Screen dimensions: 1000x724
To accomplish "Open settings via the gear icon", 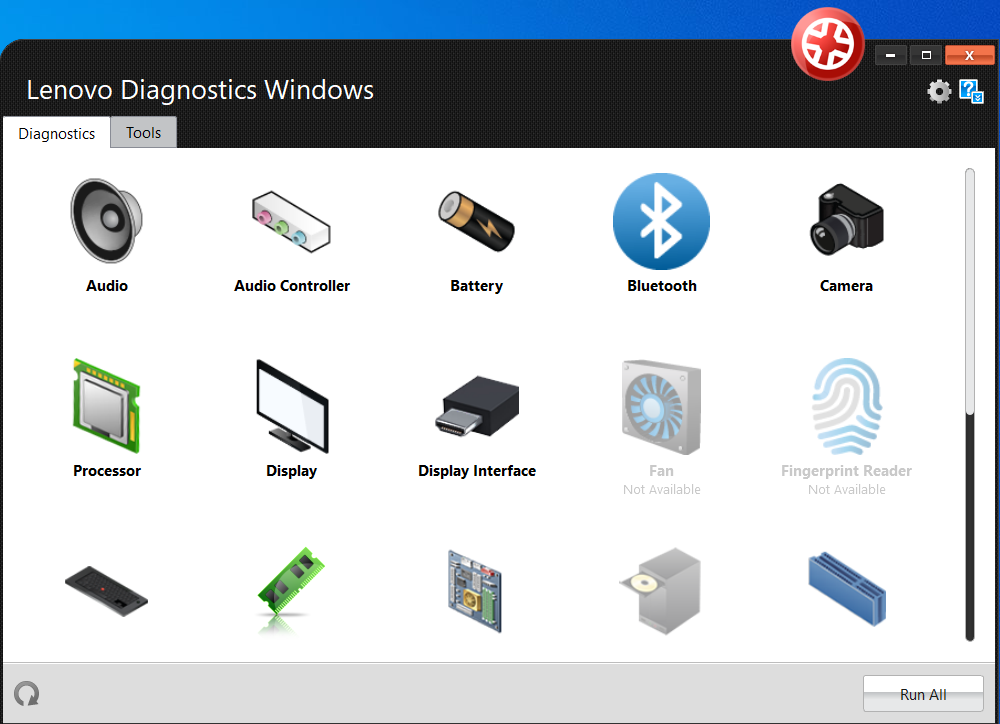I will [x=939, y=91].
